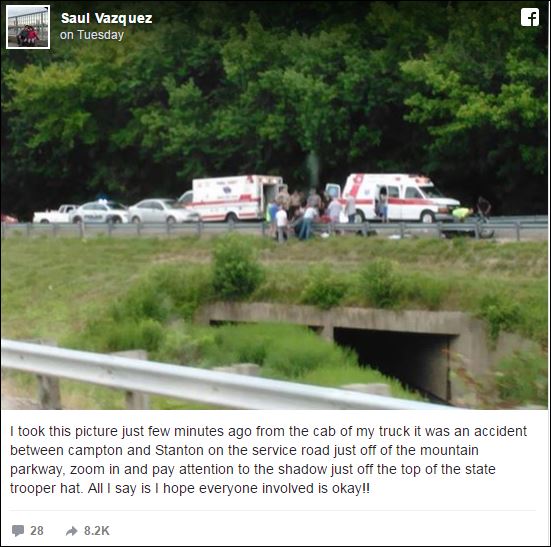Click the person in neon yellow vest
Viewport: 551px width, 547px height.
[x=461, y=214]
